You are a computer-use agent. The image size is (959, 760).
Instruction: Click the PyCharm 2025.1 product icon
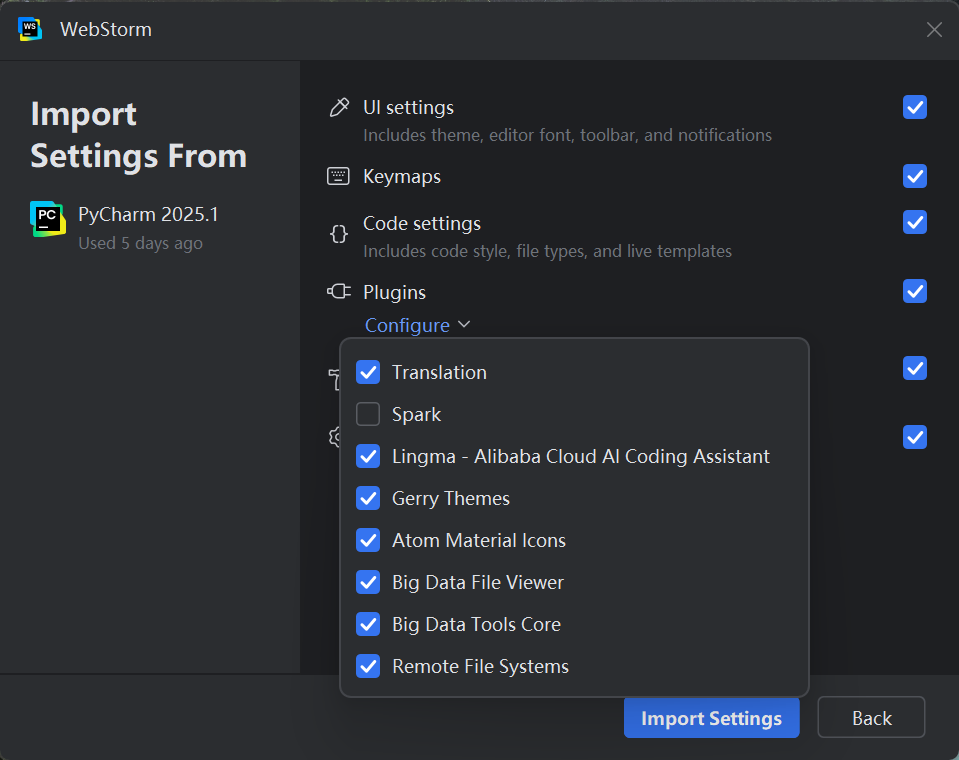(x=47, y=219)
